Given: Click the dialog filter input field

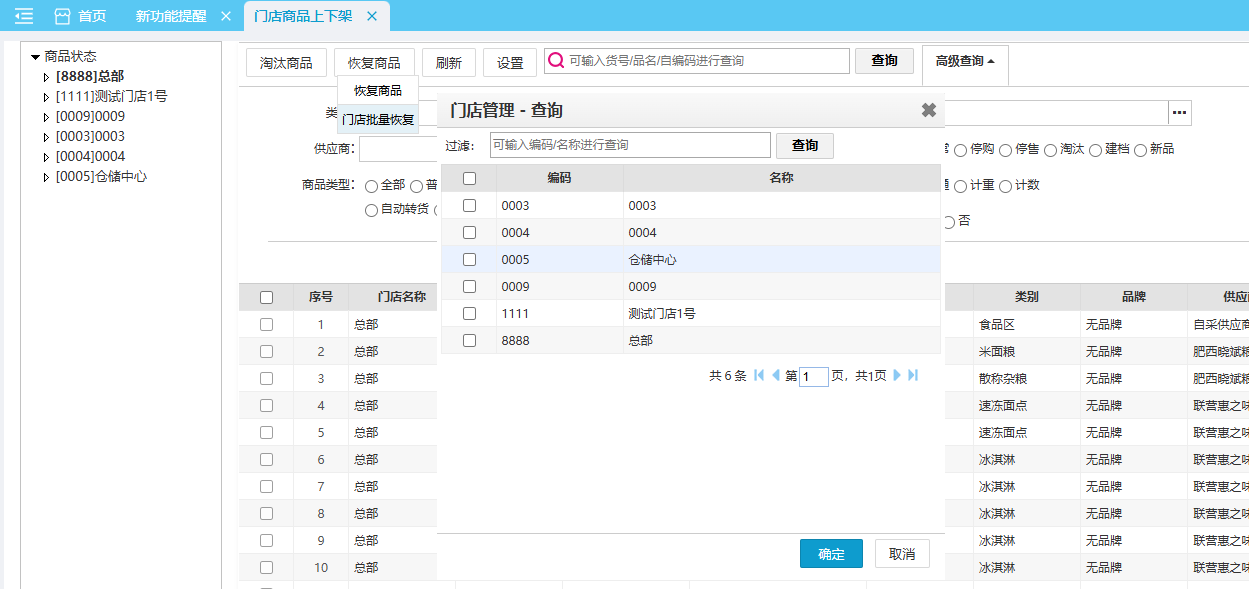Looking at the screenshot, I should pos(630,145).
